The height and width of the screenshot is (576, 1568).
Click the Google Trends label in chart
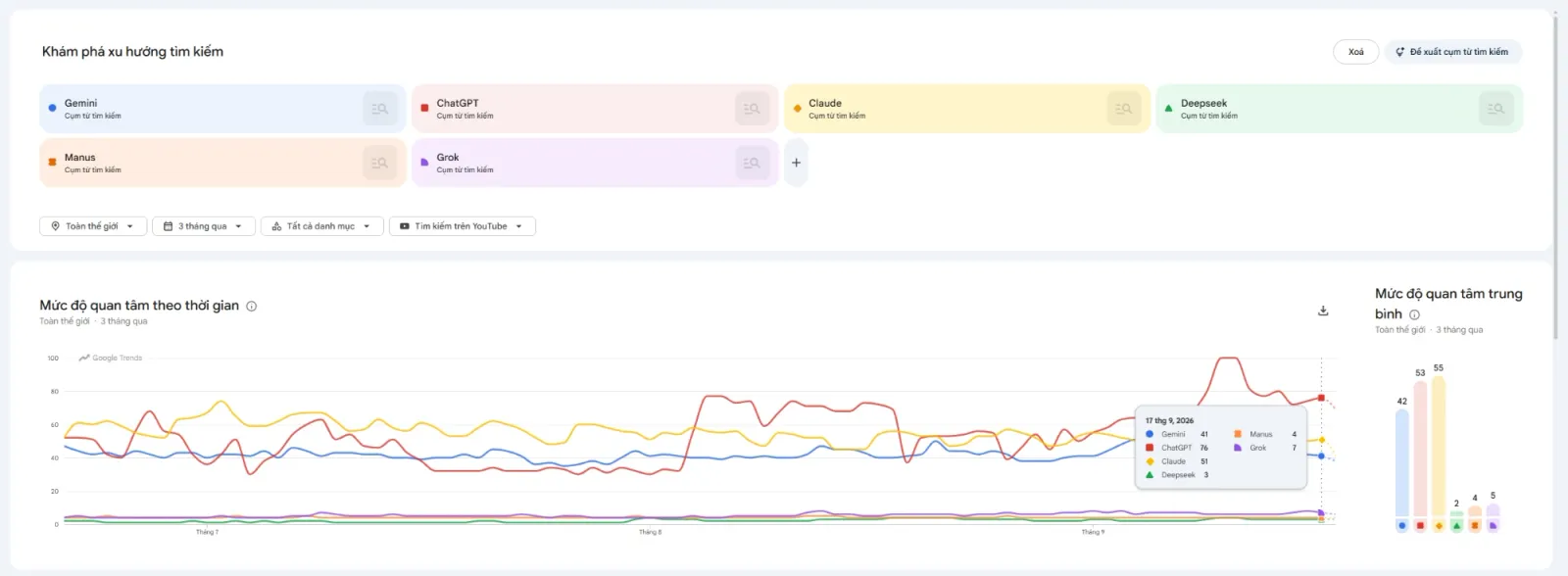point(111,358)
